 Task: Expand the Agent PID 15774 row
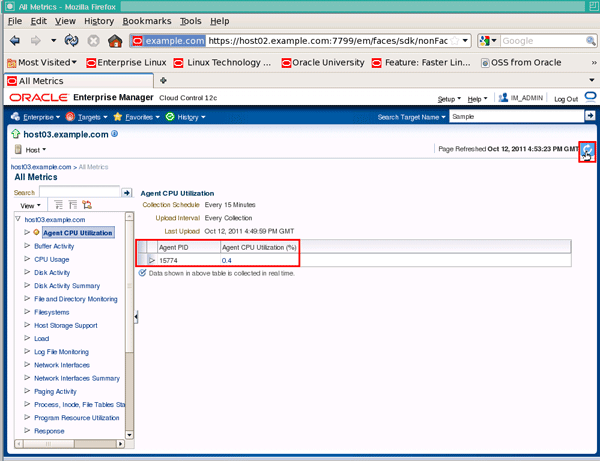coord(152,261)
